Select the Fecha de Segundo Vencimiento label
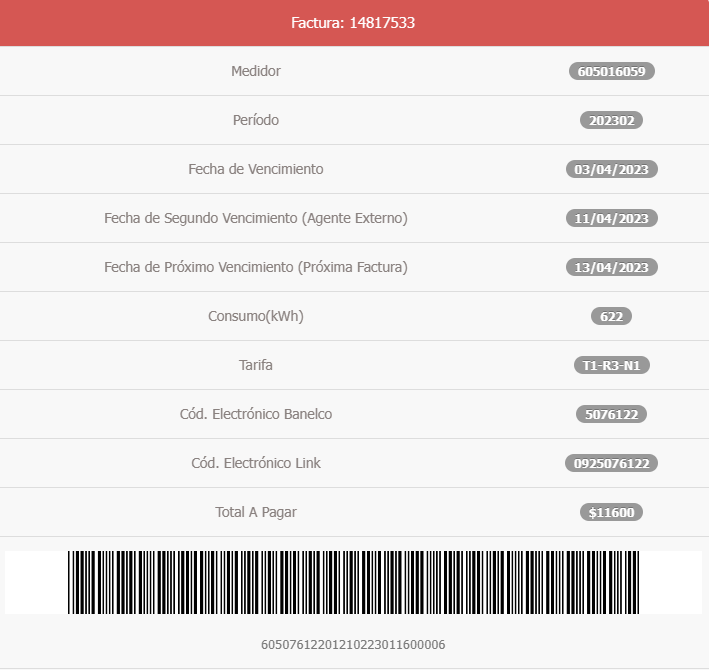This screenshot has height=670, width=712. point(256,218)
